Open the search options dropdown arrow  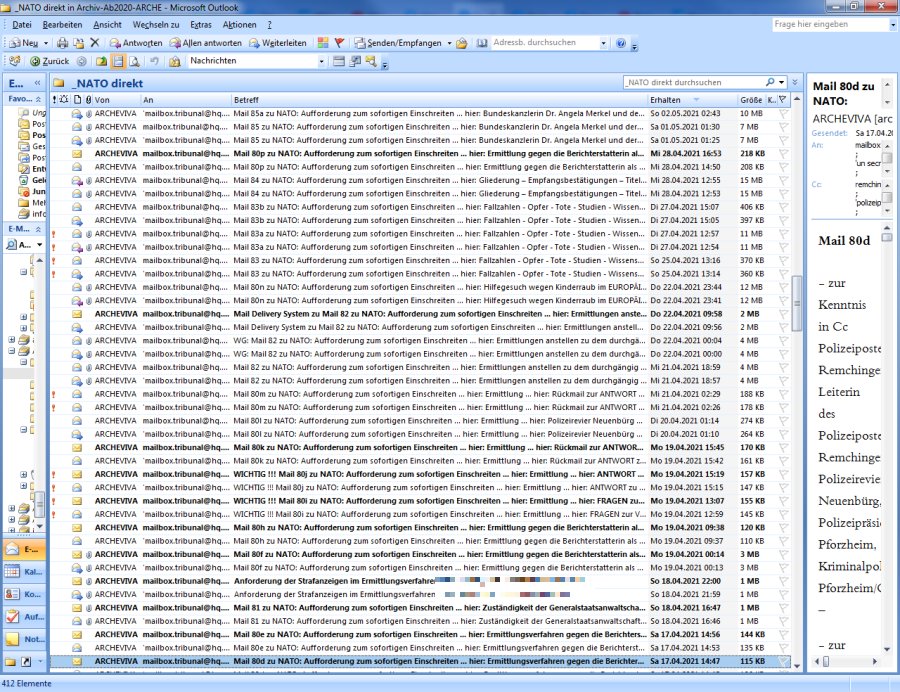(x=782, y=82)
